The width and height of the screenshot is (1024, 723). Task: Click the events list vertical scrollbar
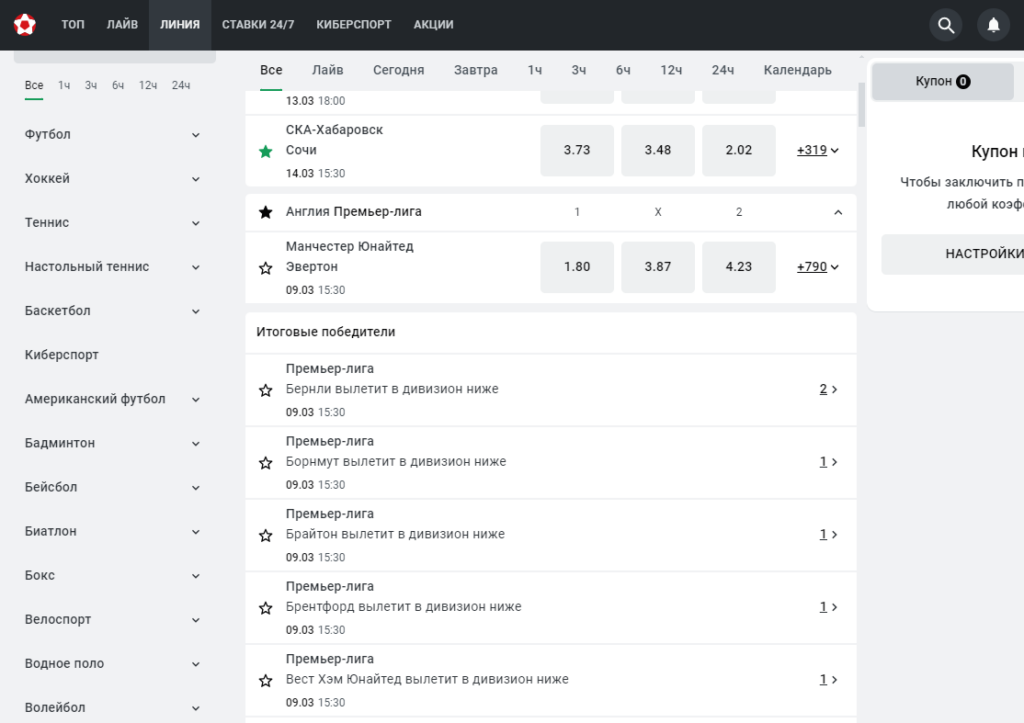tap(861, 104)
